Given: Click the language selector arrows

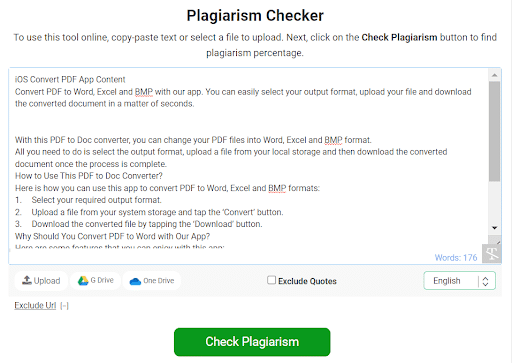Looking at the screenshot, I should click(485, 281).
